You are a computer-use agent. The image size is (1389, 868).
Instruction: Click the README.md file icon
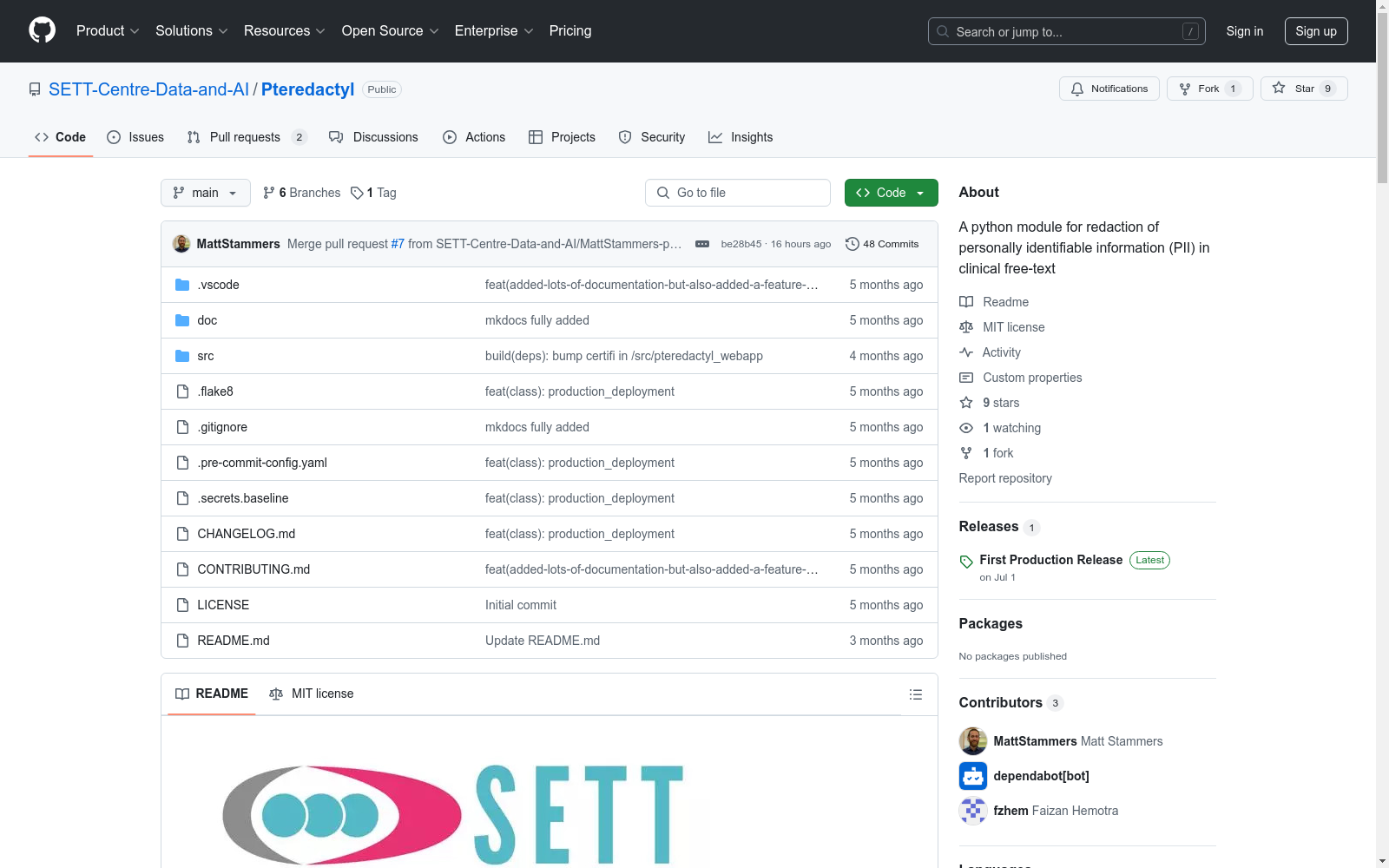(182, 641)
